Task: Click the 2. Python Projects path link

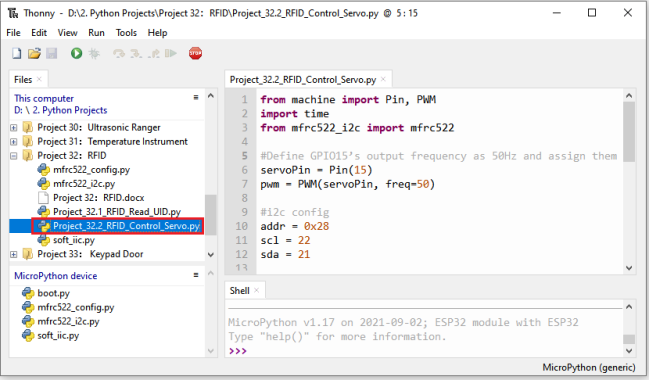Action: [x=70, y=110]
